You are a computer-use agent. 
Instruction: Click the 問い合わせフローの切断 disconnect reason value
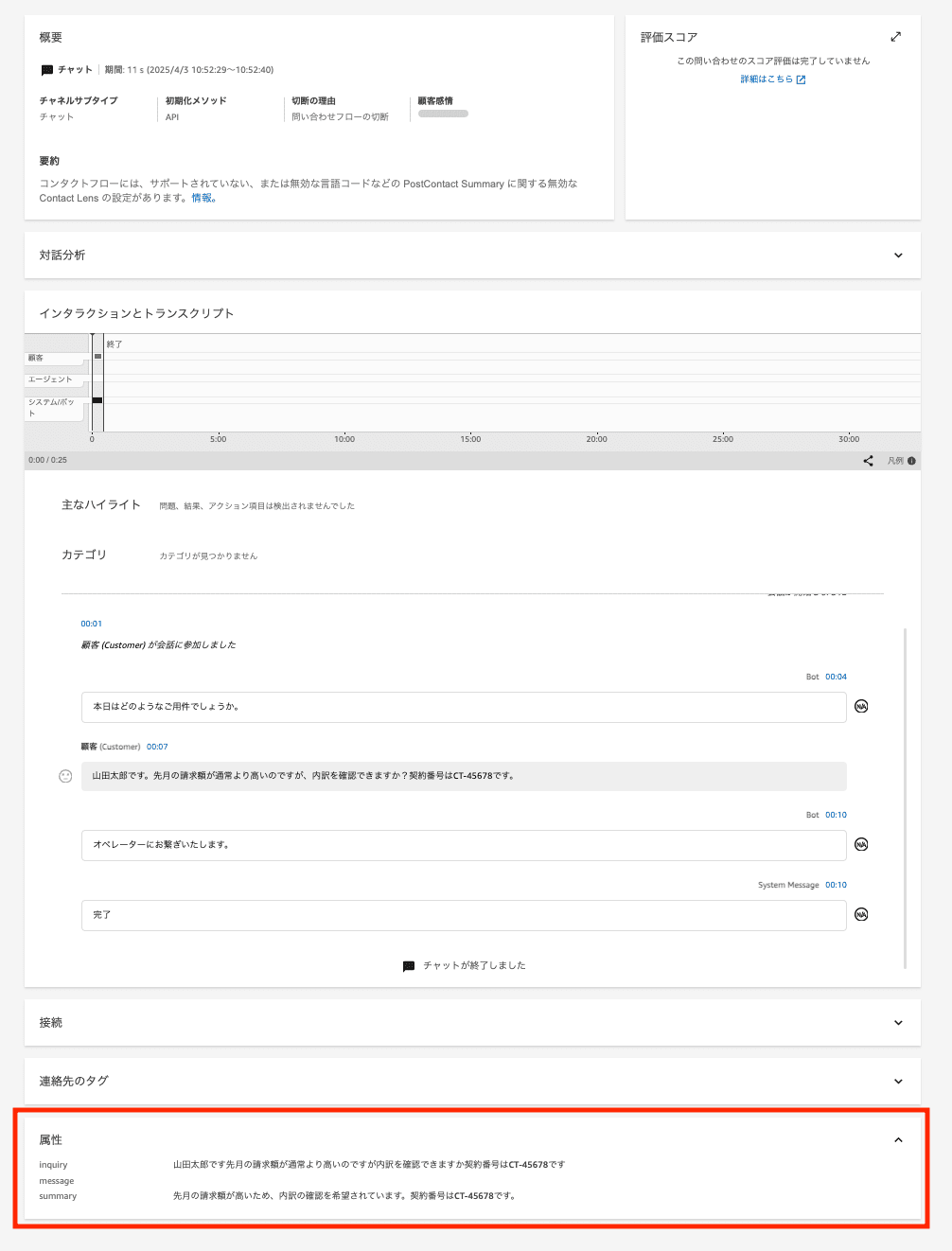point(341,116)
